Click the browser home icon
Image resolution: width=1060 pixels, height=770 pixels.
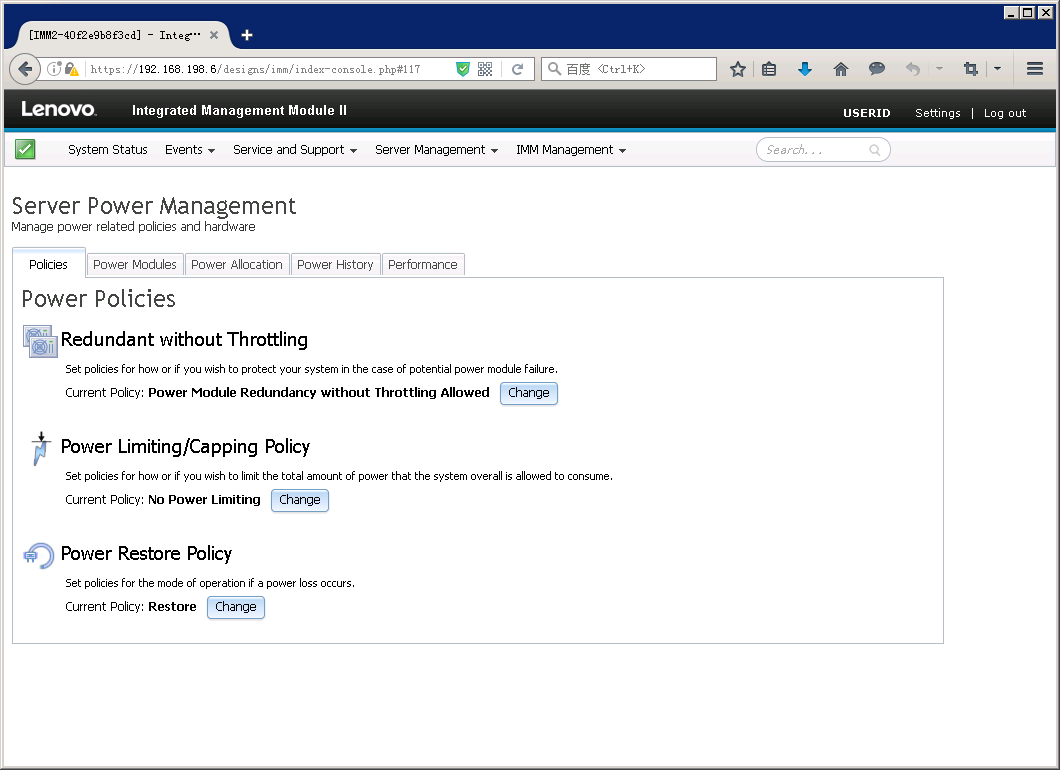pos(840,69)
